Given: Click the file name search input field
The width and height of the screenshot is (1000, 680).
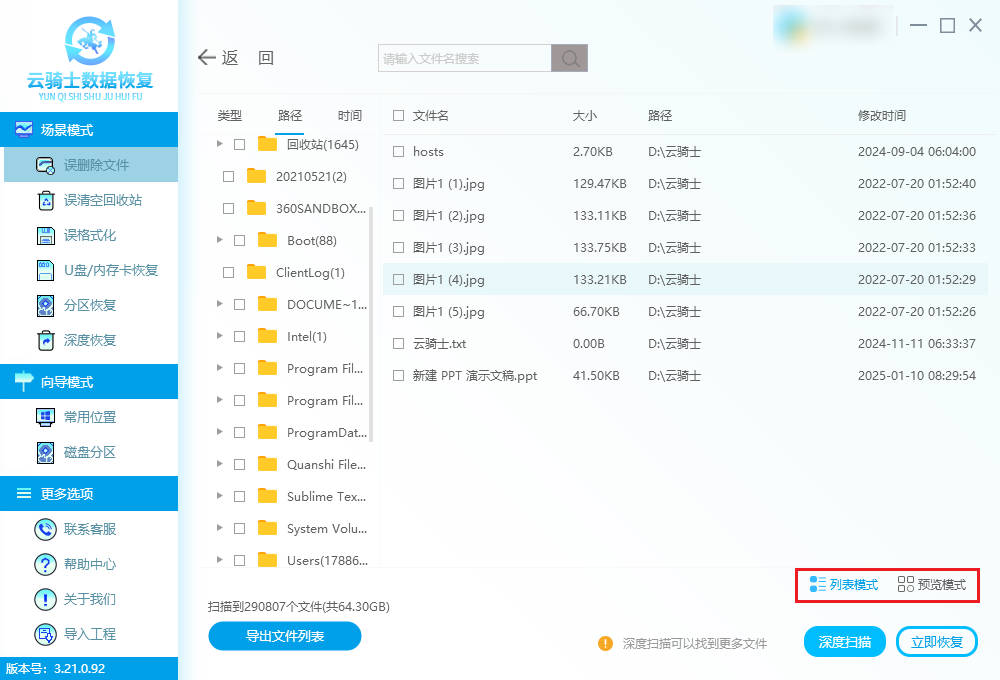Looking at the screenshot, I should pyautogui.click(x=465, y=59).
